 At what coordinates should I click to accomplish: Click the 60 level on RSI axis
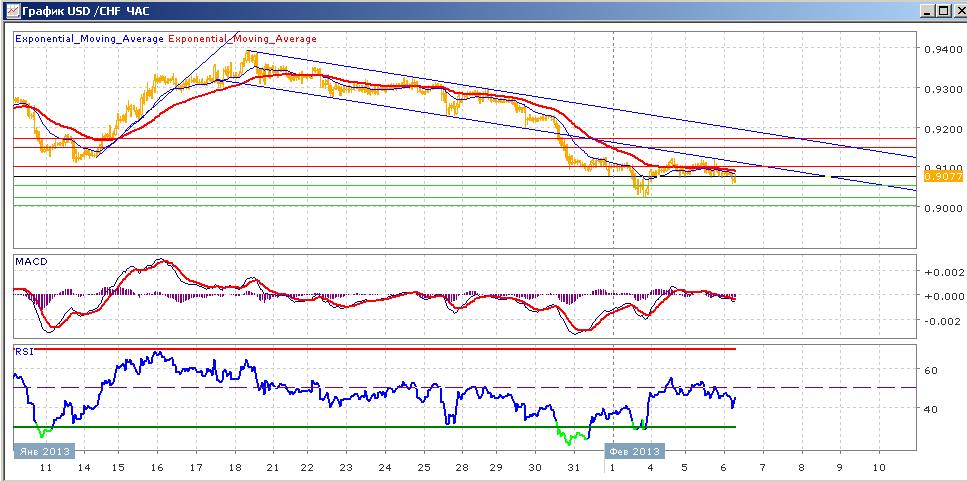[x=931, y=371]
